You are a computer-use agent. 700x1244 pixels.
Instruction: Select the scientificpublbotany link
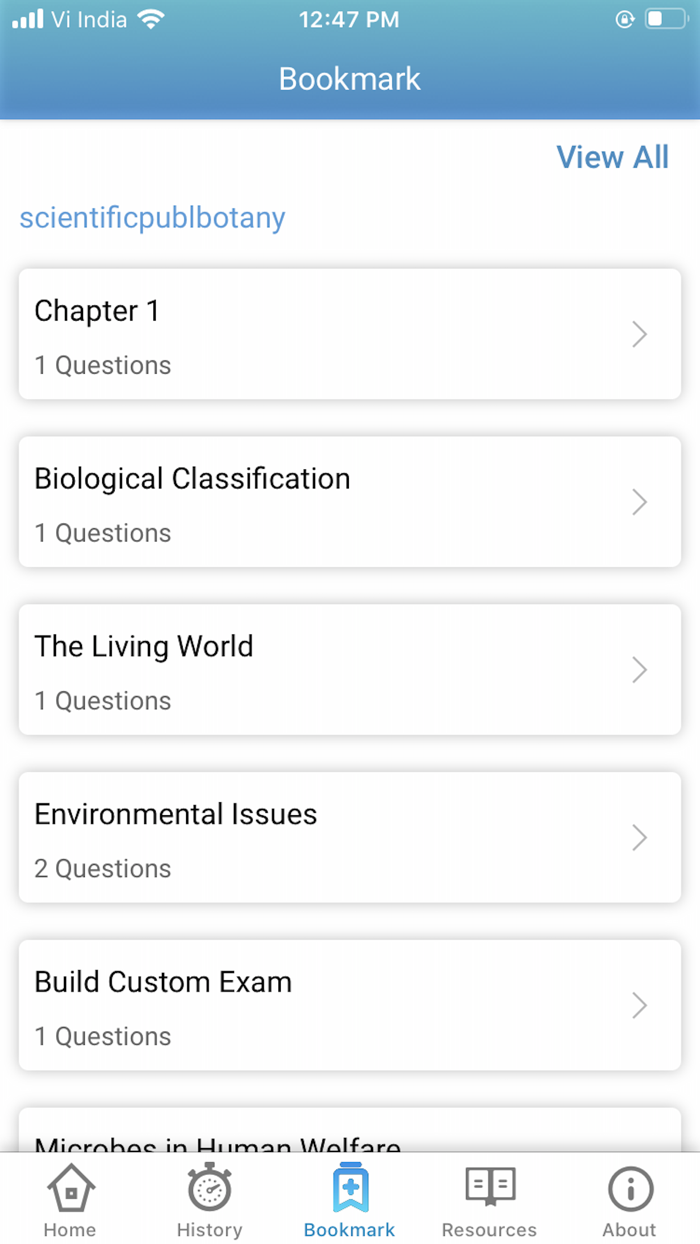point(152,217)
